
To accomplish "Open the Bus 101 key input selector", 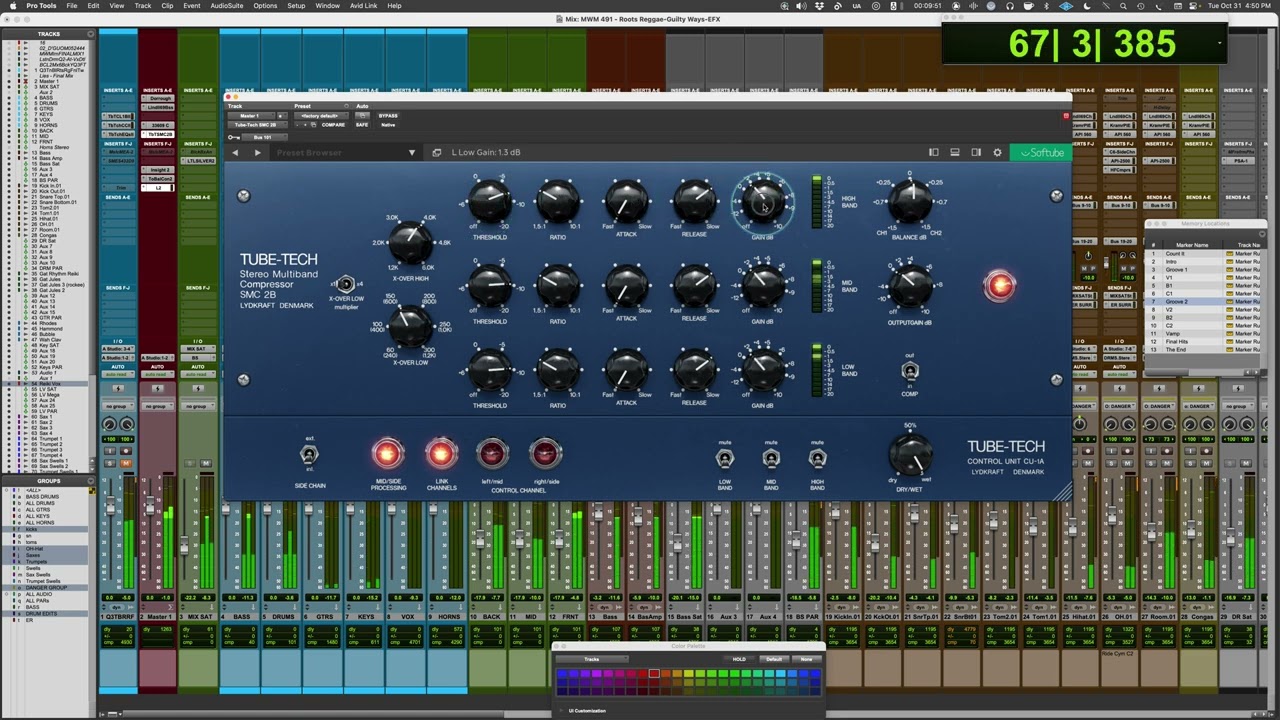I will coord(265,137).
